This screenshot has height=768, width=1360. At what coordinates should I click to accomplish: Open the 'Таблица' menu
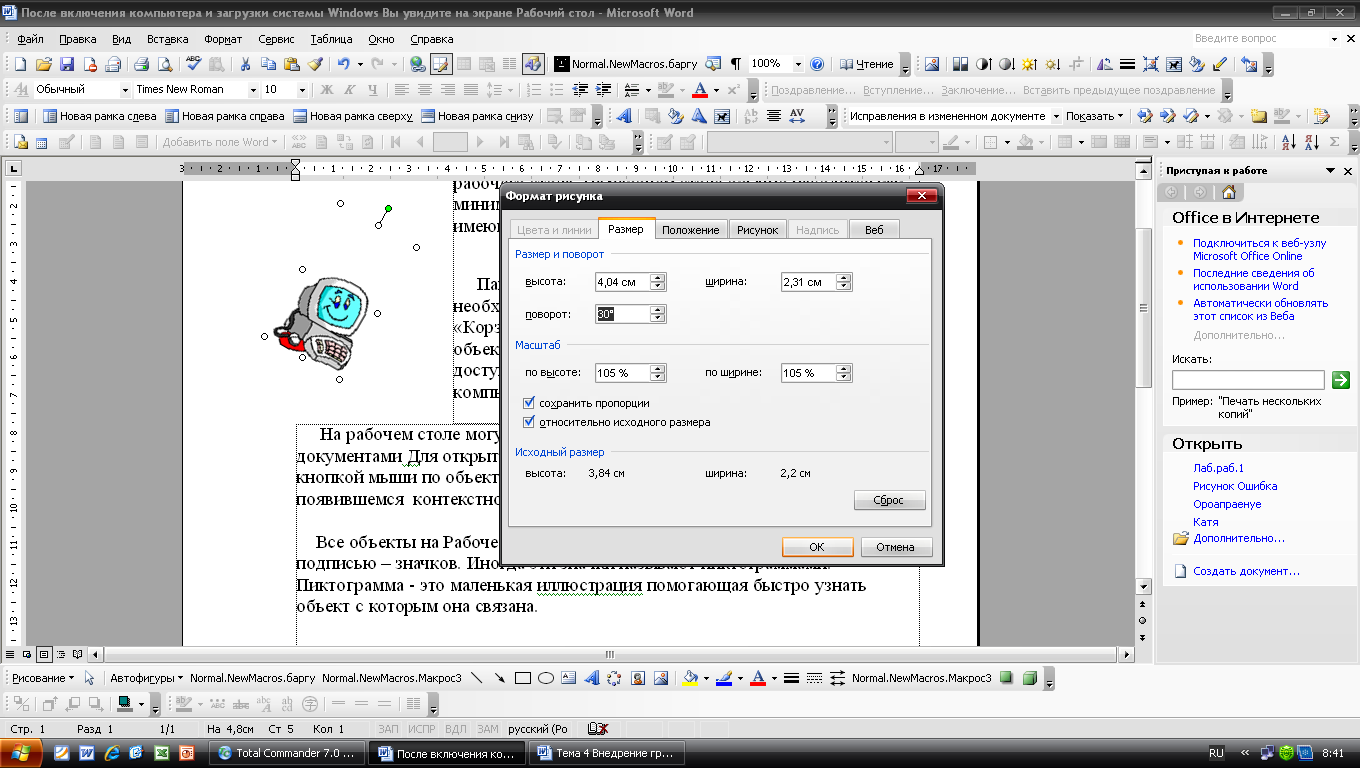point(331,39)
